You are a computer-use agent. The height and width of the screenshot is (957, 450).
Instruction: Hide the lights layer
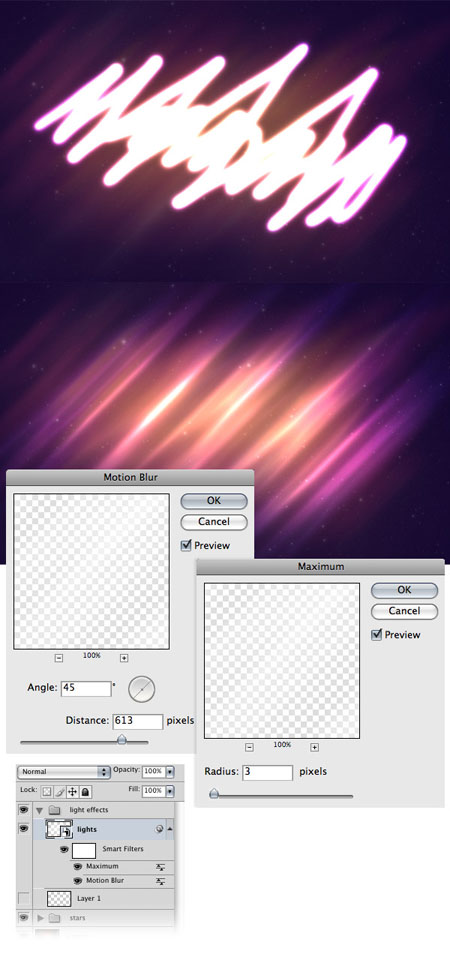(24, 829)
